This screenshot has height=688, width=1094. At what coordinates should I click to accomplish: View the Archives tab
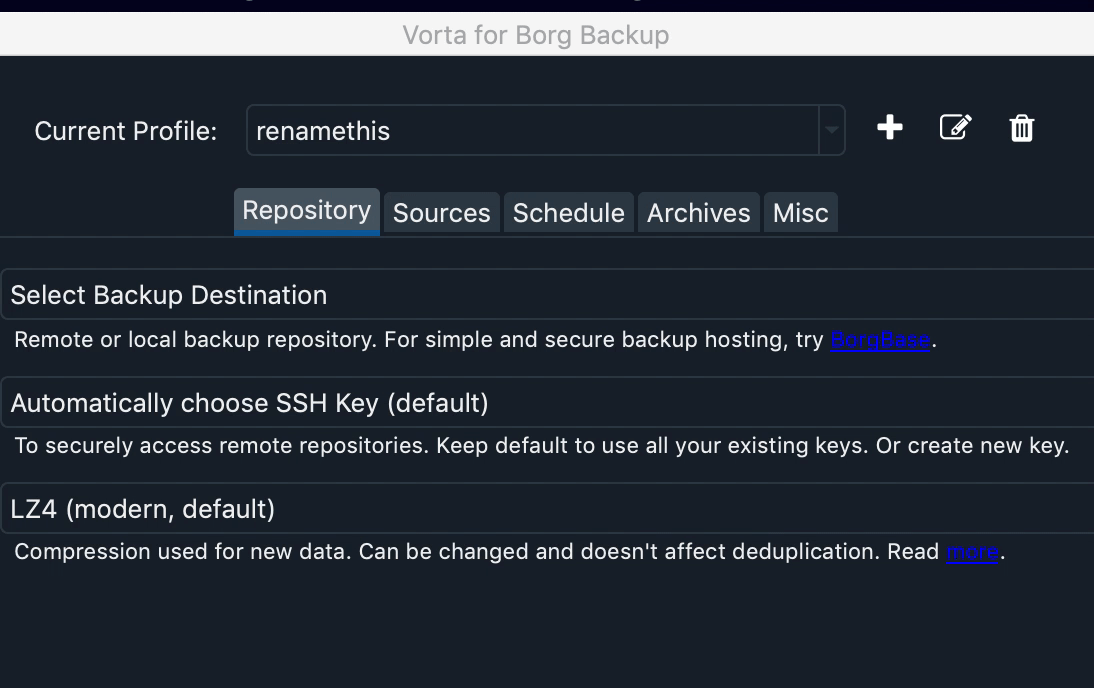(698, 212)
